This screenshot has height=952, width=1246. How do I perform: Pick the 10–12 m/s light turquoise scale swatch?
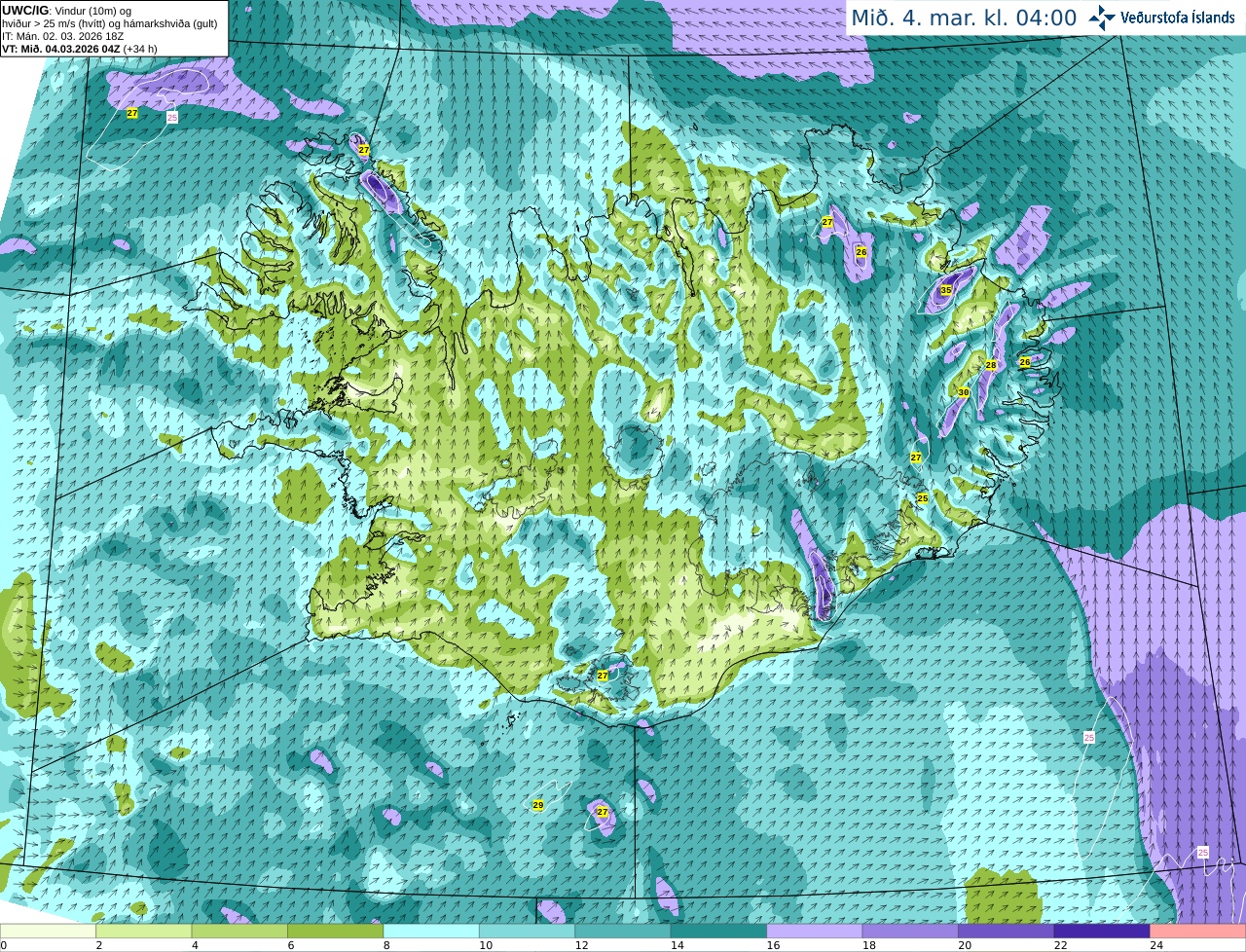[527, 931]
